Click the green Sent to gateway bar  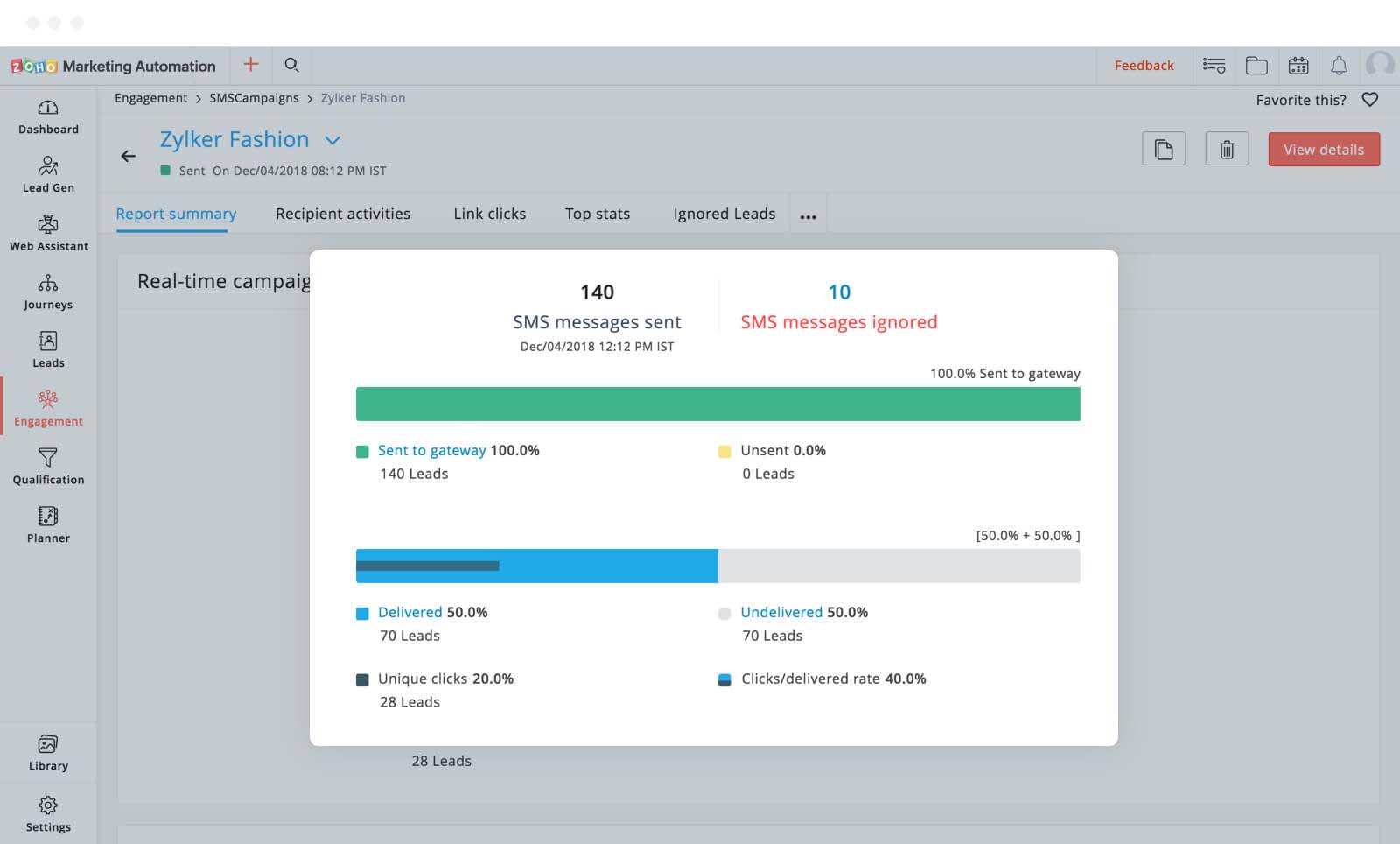(x=717, y=404)
